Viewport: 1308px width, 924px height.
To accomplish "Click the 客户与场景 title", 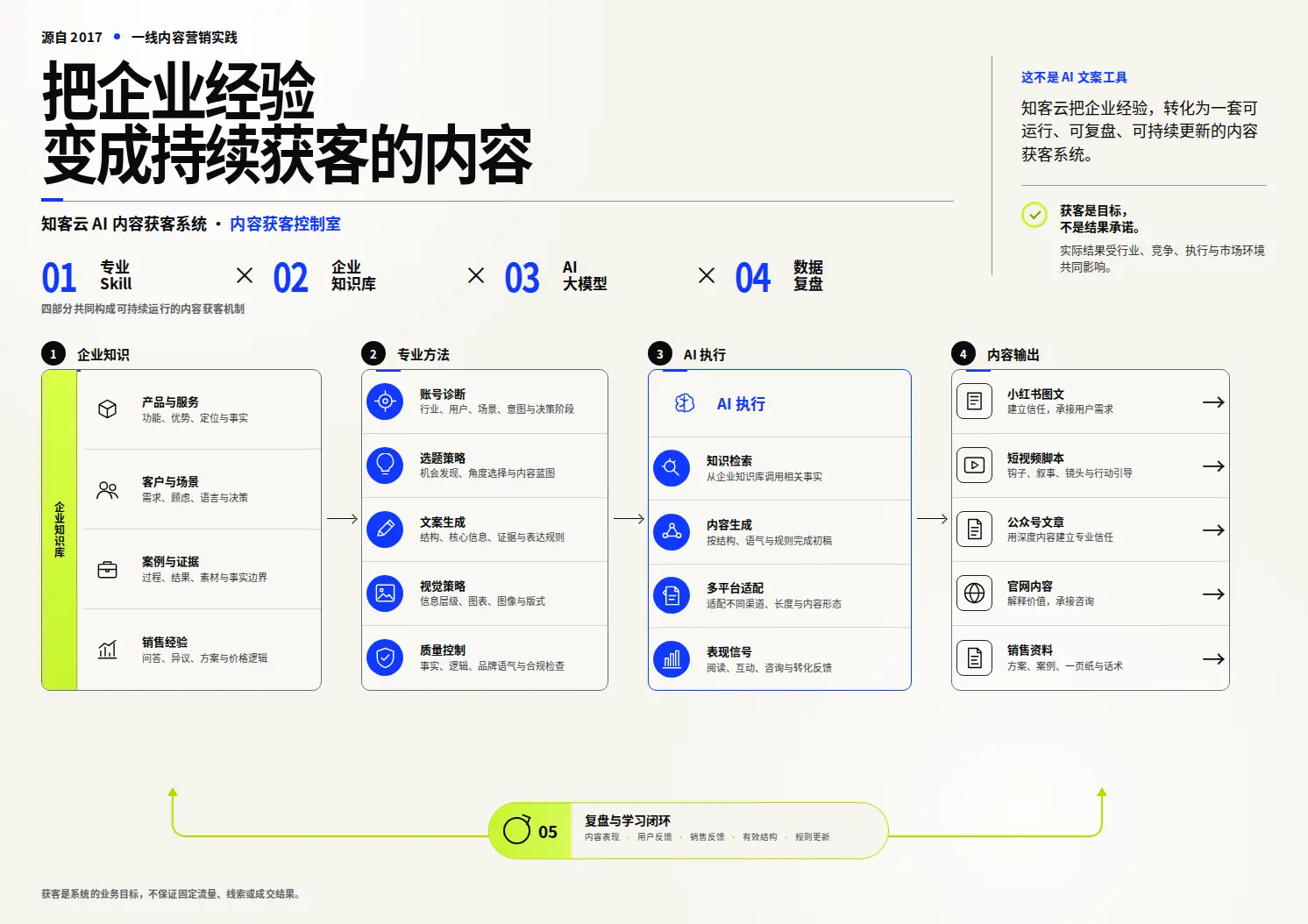I will click(170, 481).
